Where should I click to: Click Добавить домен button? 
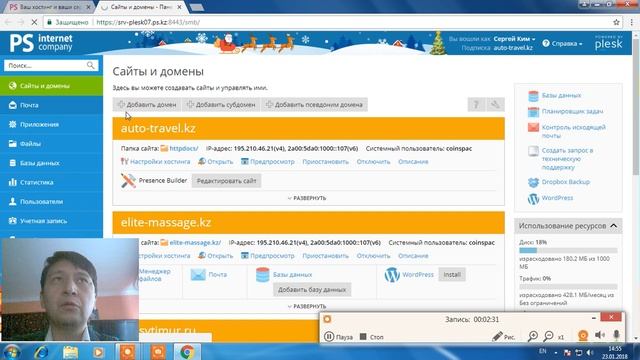(147, 104)
